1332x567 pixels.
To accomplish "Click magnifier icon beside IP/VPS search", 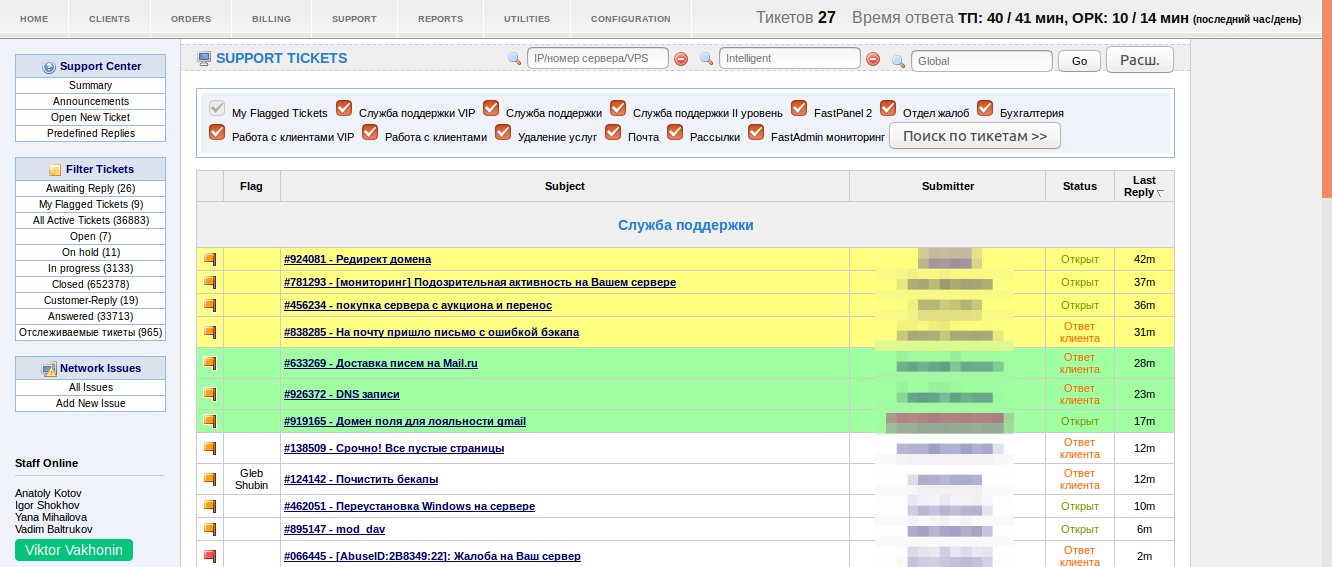I will [515, 59].
